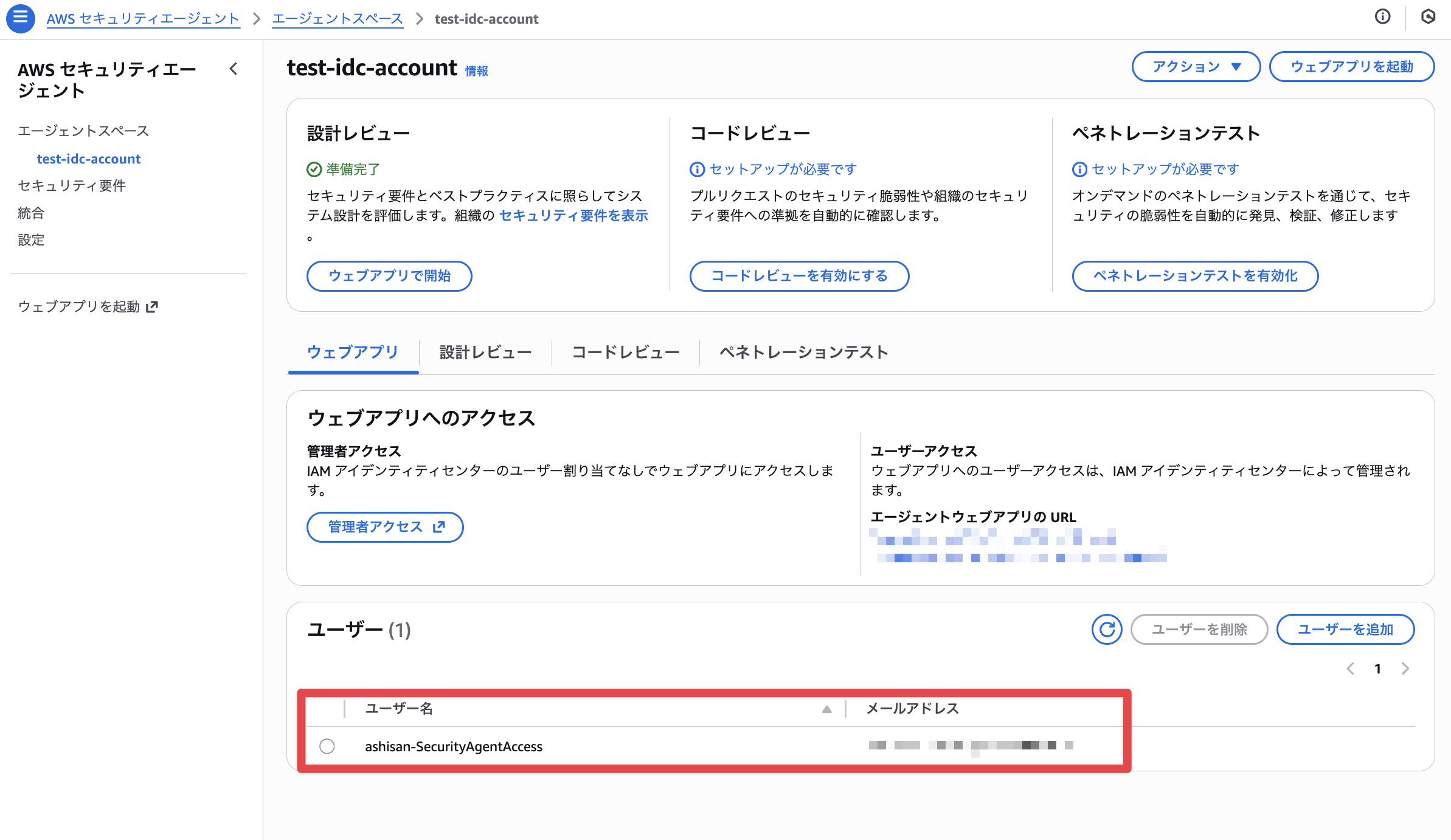
Task: Open the hamburger navigation menu
Action: point(20,18)
